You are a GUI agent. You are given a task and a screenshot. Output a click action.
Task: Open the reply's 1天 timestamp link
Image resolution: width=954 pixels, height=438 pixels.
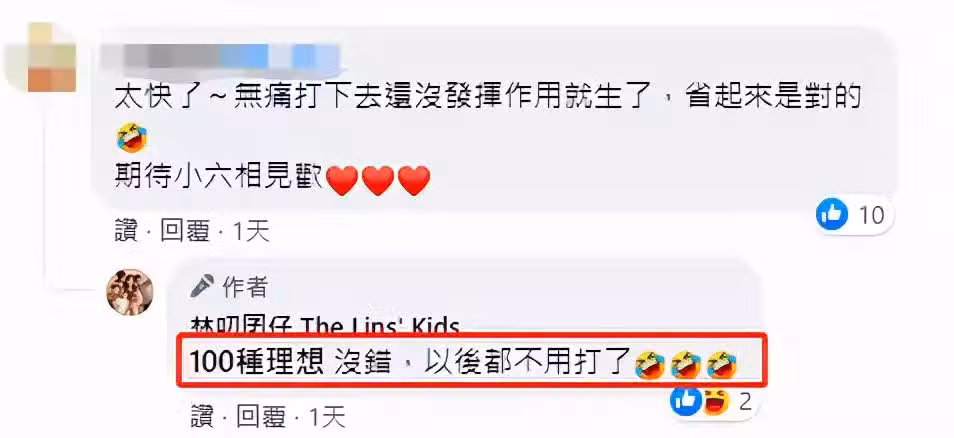[327, 417]
